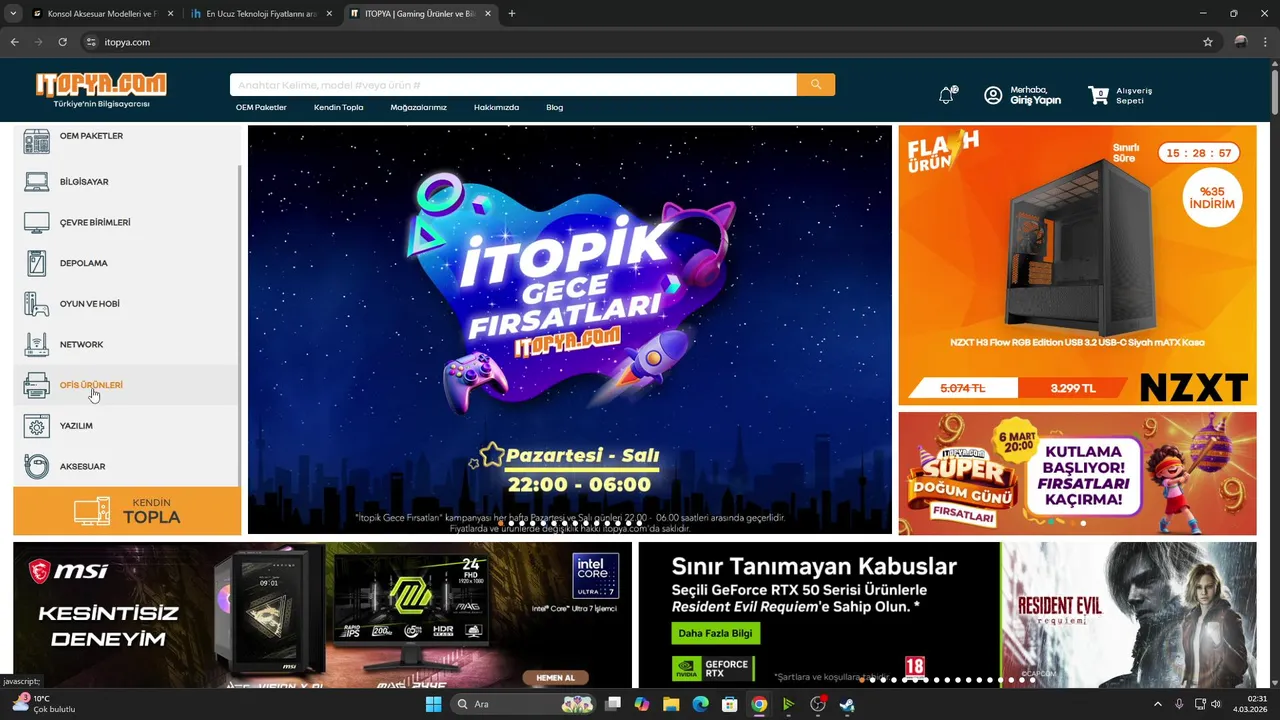
Task: Click the Giriş Yapın login link
Action: [1035, 101]
